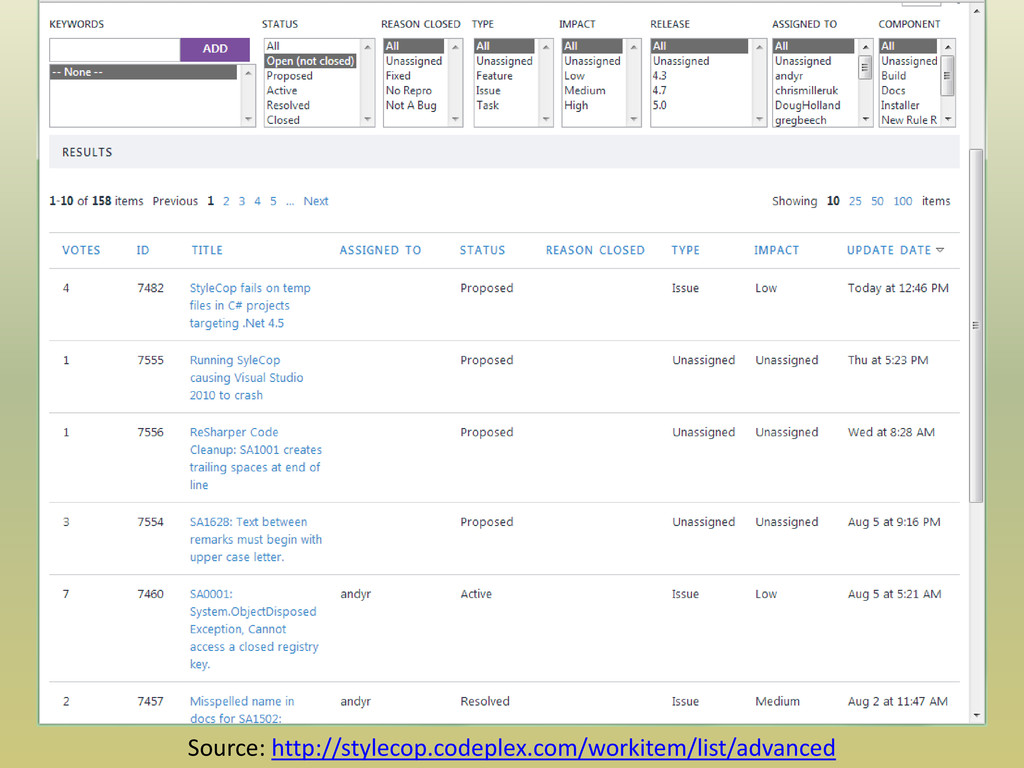This screenshot has height=768, width=1024.
Task: Select 'High' in the Impact filter
Action: click(576, 105)
